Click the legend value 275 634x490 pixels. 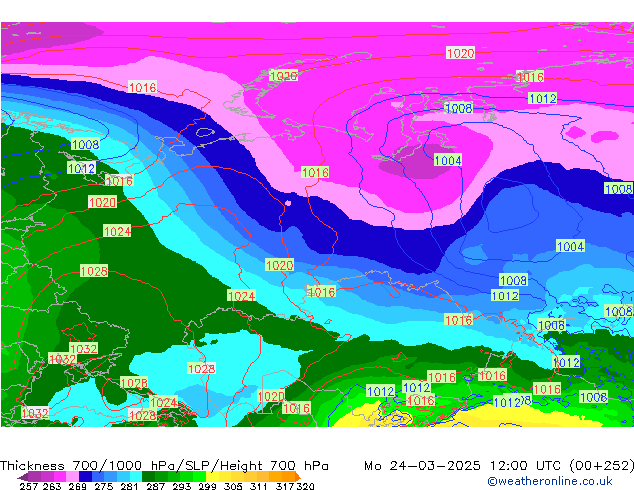pyautogui.click(x=104, y=486)
